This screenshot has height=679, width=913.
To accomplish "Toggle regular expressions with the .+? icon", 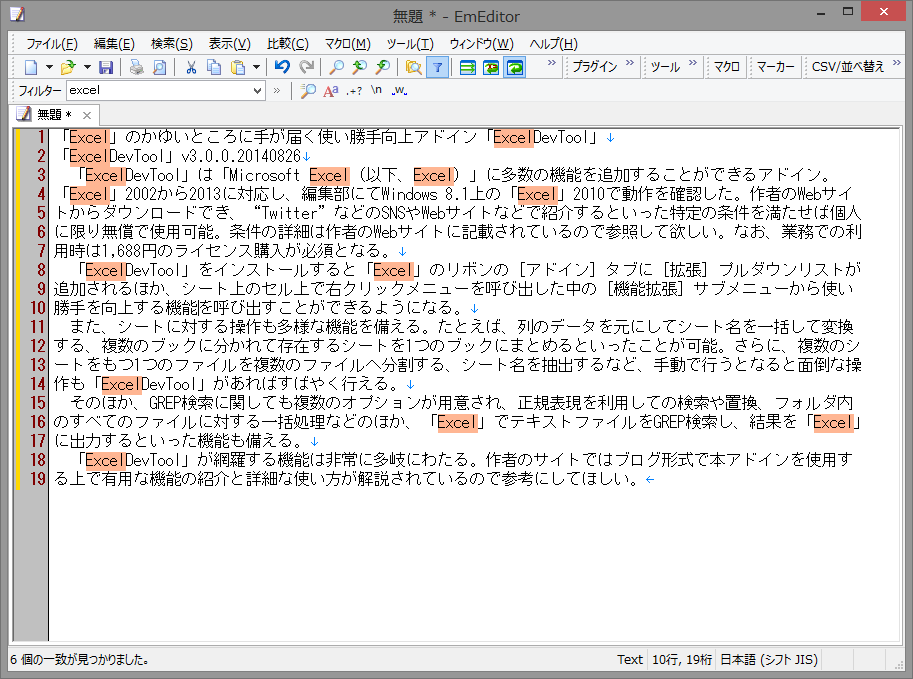I will pos(355,91).
